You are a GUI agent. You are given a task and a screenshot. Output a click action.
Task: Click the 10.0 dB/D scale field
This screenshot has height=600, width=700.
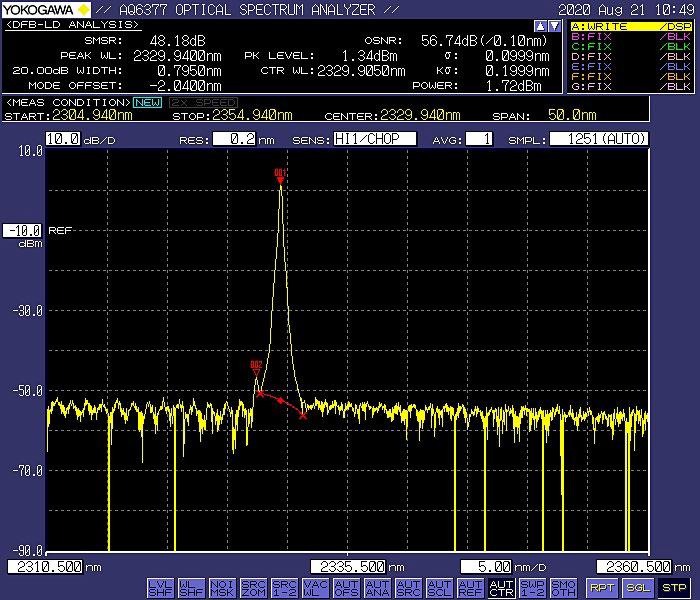(63, 139)
